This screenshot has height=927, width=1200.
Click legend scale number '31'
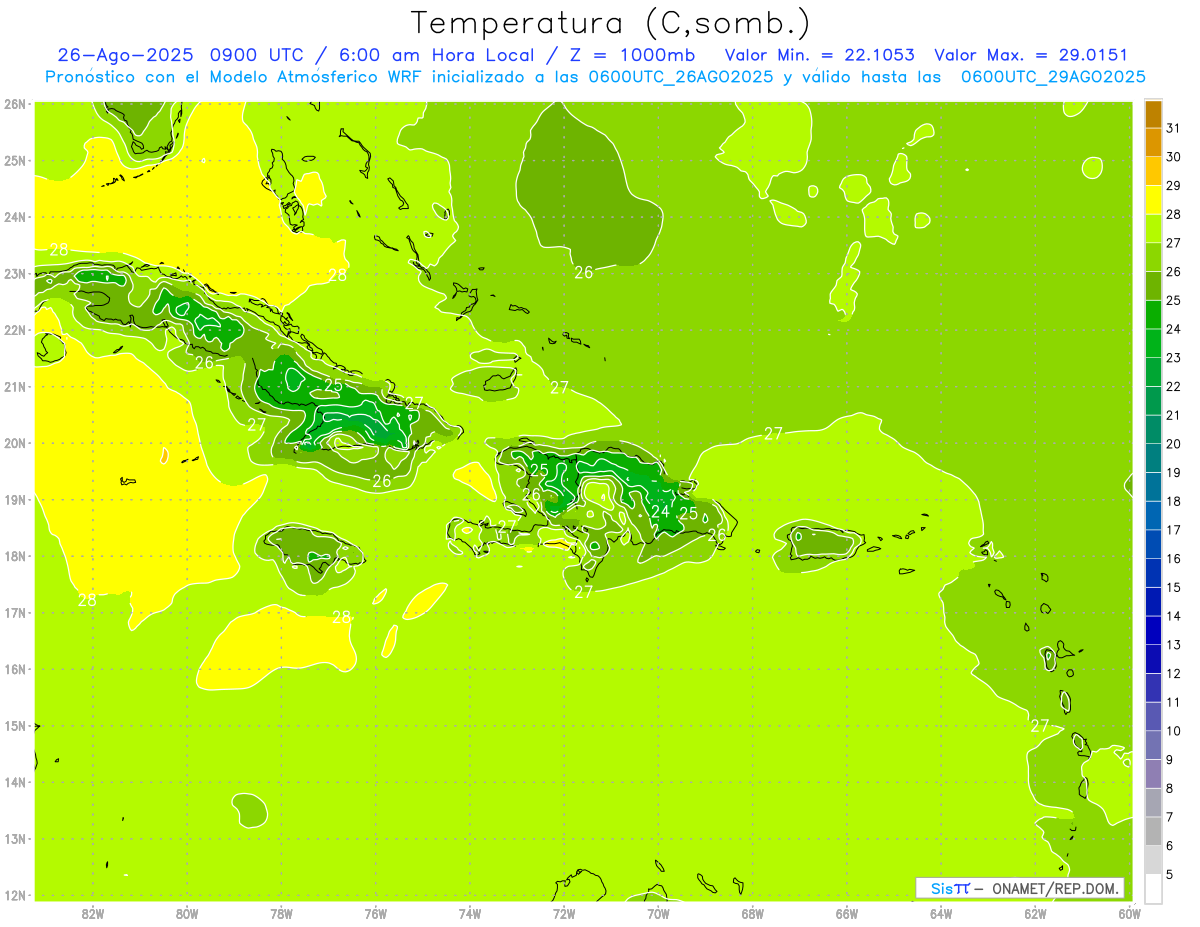click(x=1174, y=128)
